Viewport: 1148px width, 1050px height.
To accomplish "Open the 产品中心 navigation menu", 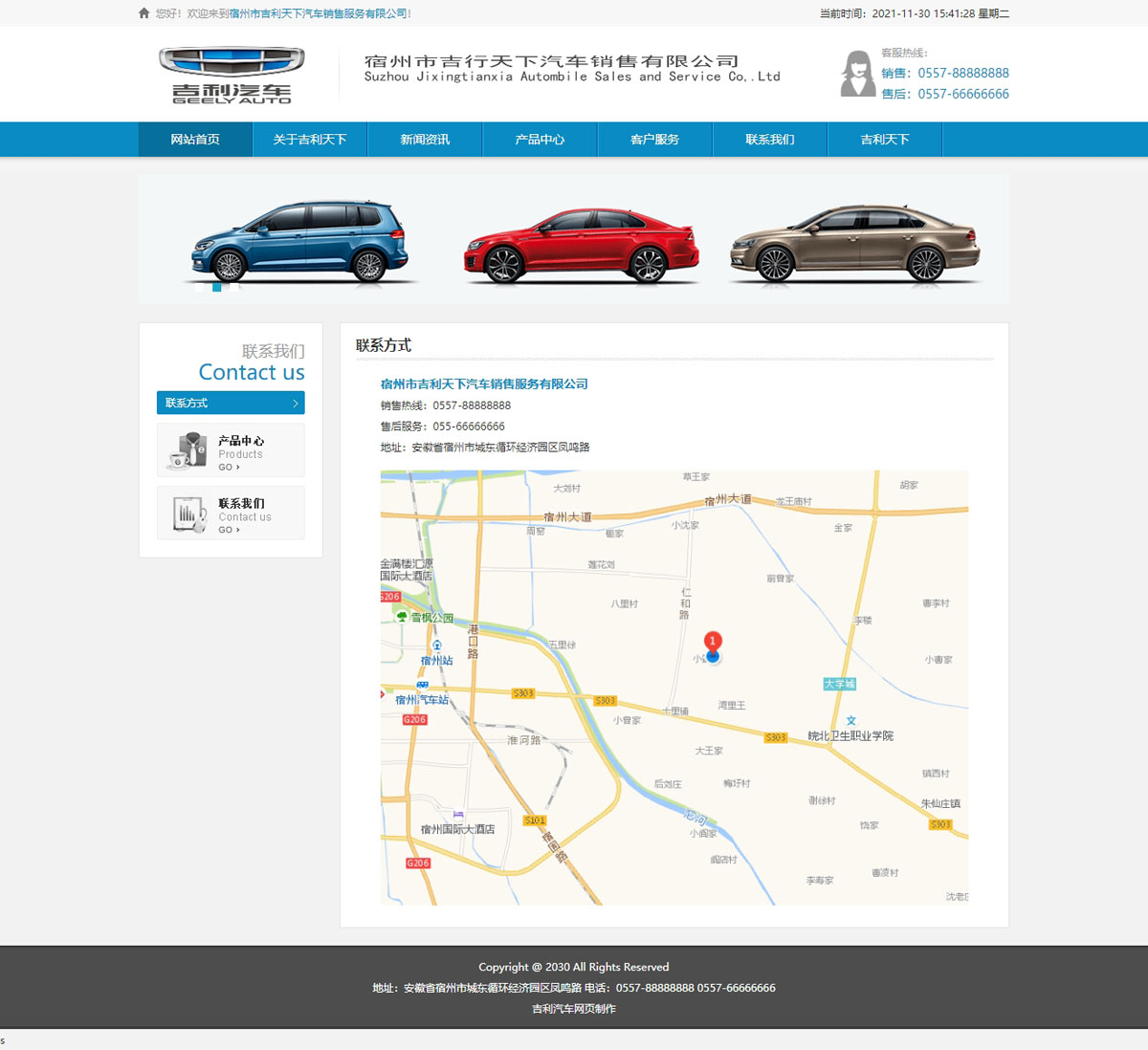I will (x=540, y=140).
